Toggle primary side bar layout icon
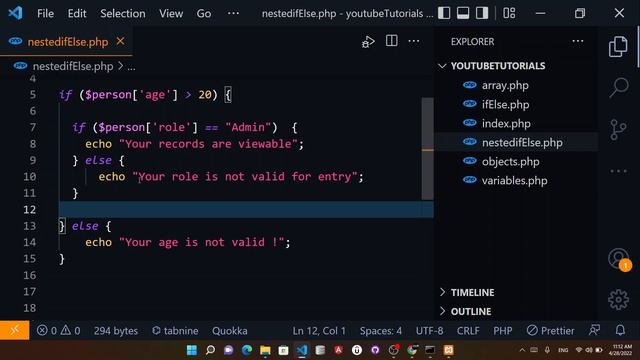Image resolution: width=640 pixels, height=360 pixels. (444, 13)
